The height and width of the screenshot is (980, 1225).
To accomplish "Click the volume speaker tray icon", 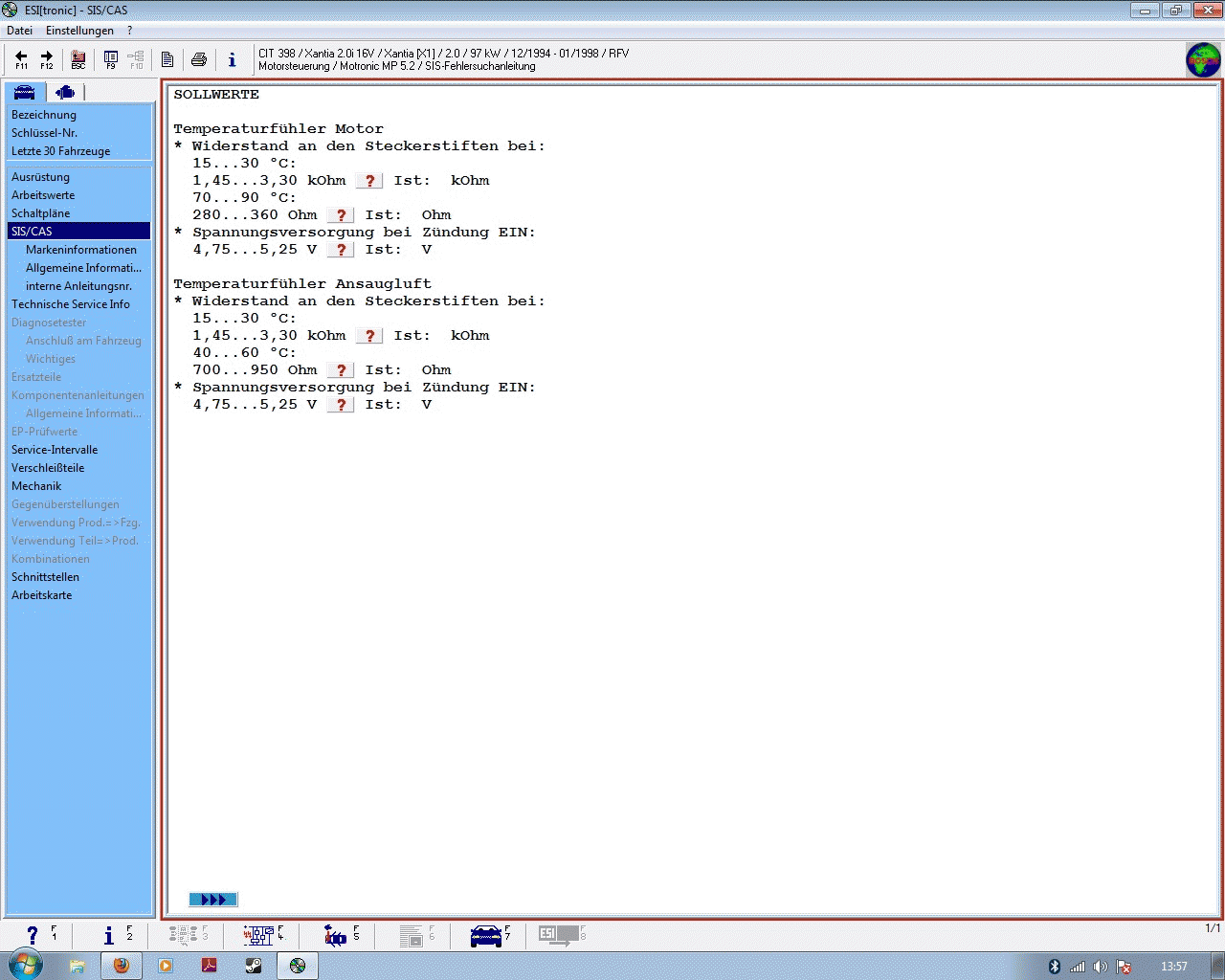I will pyautogui.click(x=1101, y=967).
